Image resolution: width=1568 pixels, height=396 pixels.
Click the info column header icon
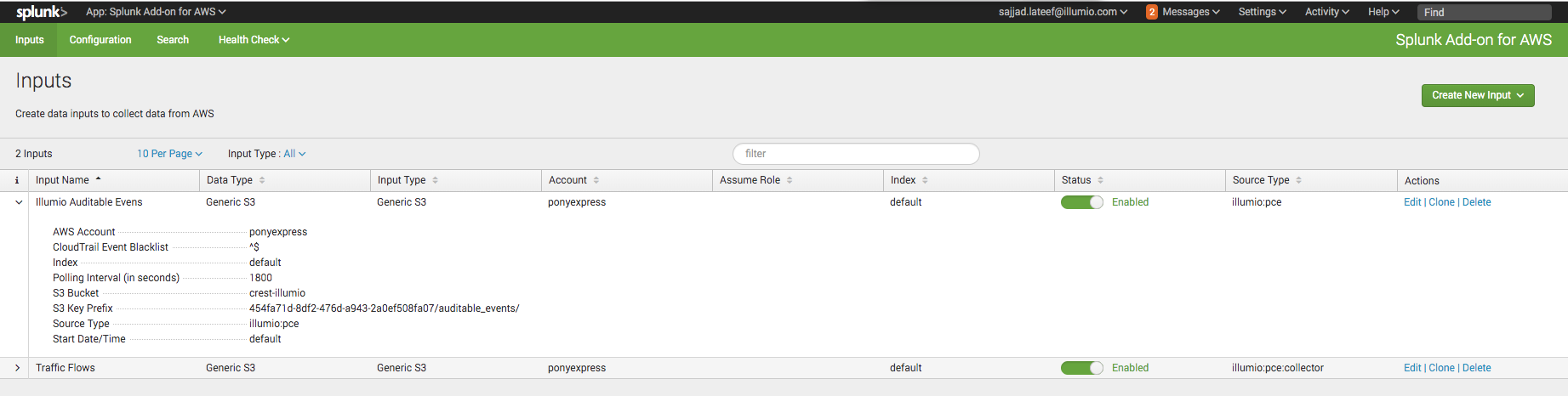click(17, 180)
